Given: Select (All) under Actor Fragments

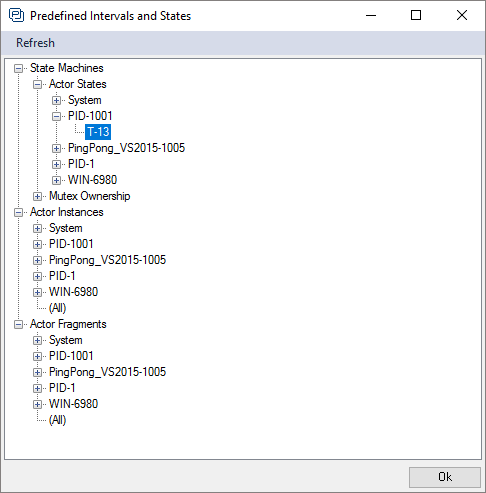Looking at the screenshot, I should point(58,420).
